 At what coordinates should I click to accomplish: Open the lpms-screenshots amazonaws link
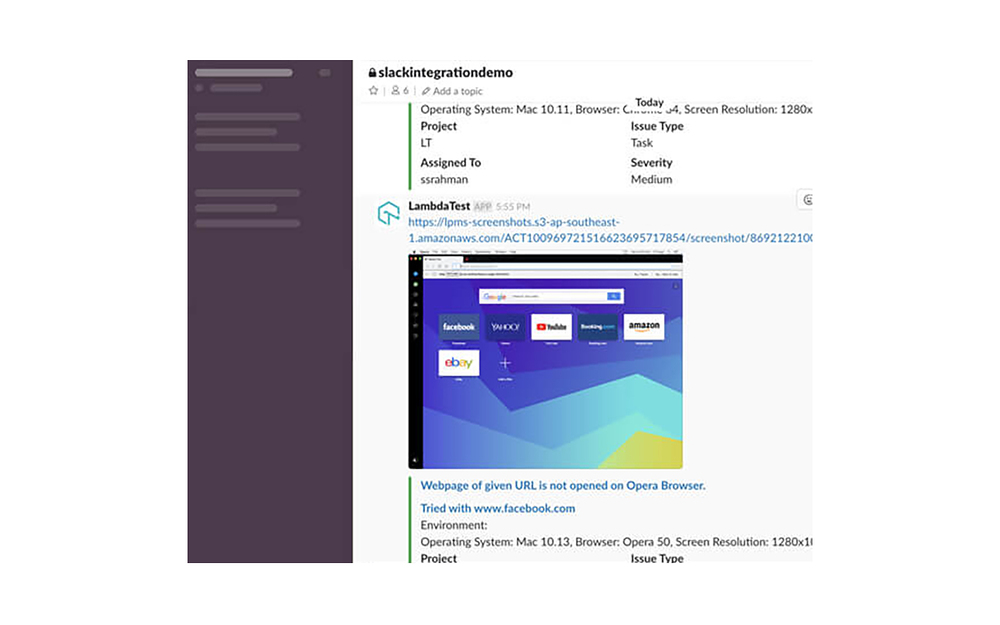pos(610,230)
